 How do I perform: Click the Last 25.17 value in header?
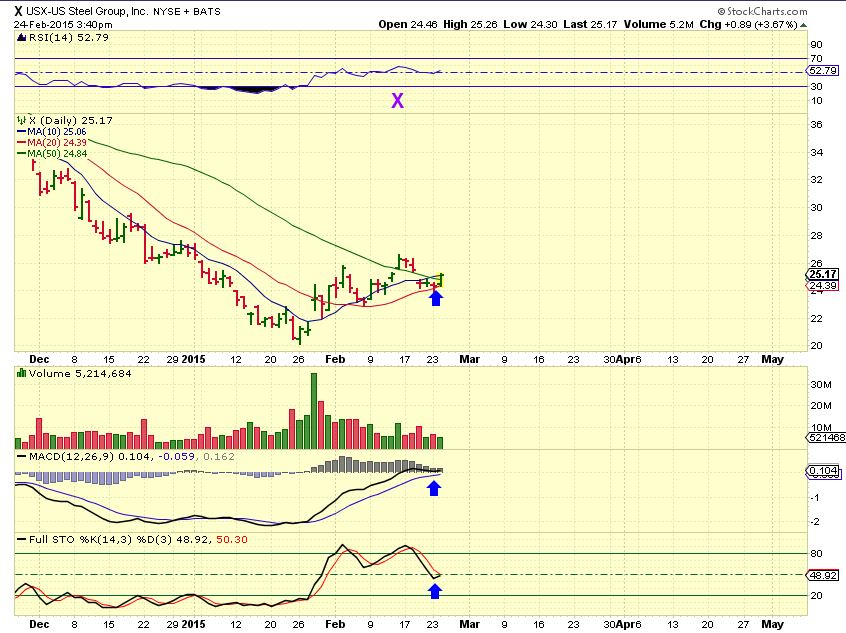pos(590,24)
